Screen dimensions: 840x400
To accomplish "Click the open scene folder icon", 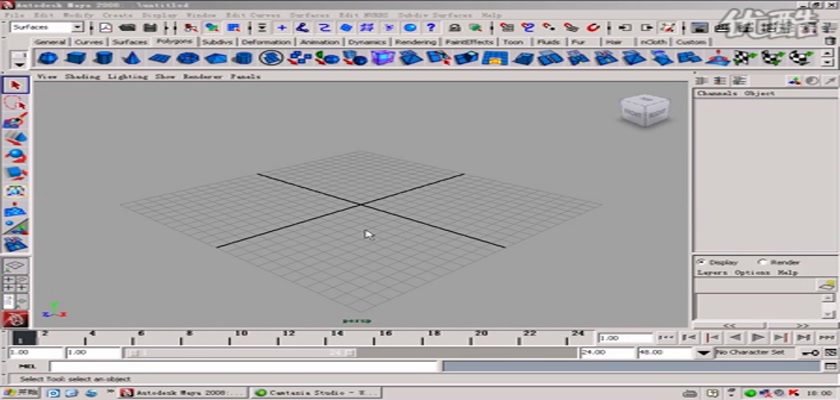I will [x=128, y=27].
